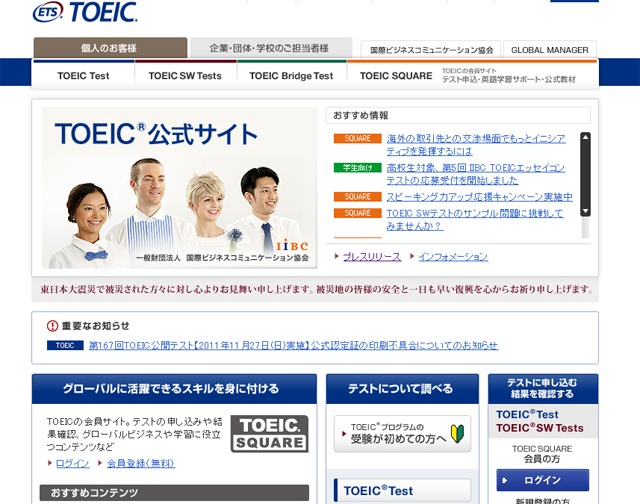
Task: Open 受験が初めての方へ button
Action: pos(402,433)
